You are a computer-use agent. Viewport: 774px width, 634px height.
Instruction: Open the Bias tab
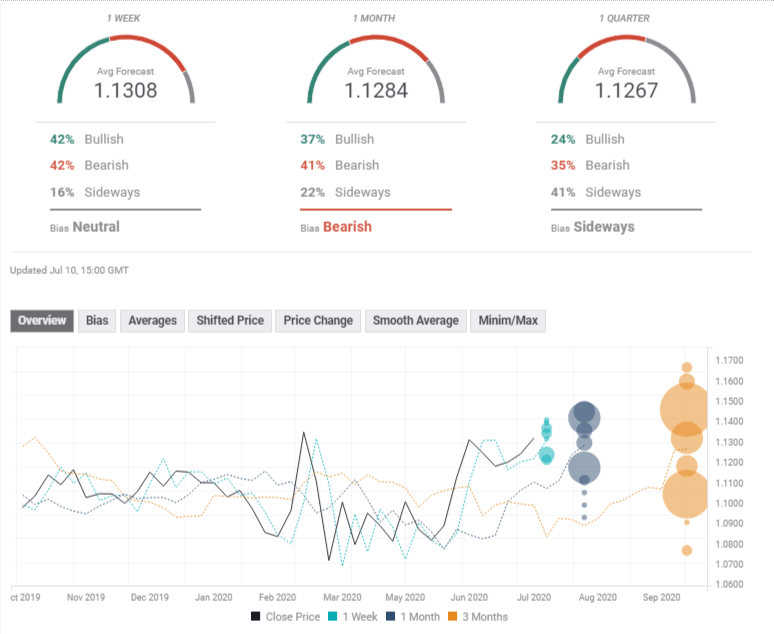point(97,320)
